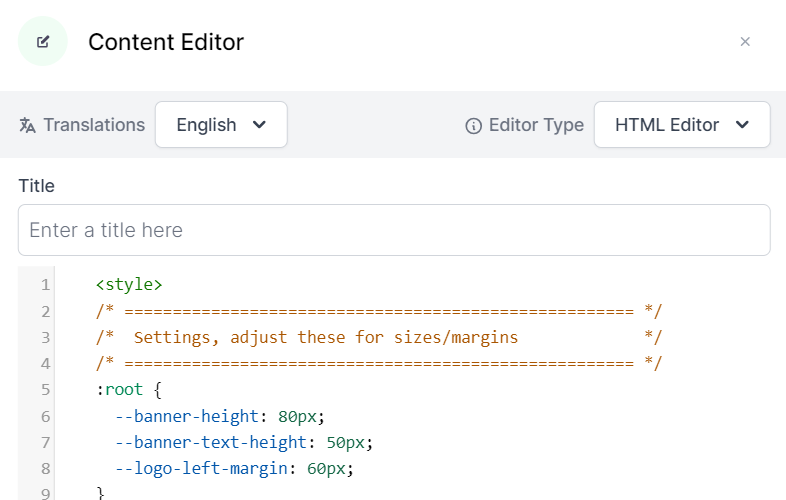The image size is (786, 500).
Task: Click the Content Editor pencil icon
Action: pyautogui.click(x=43, y=42)
